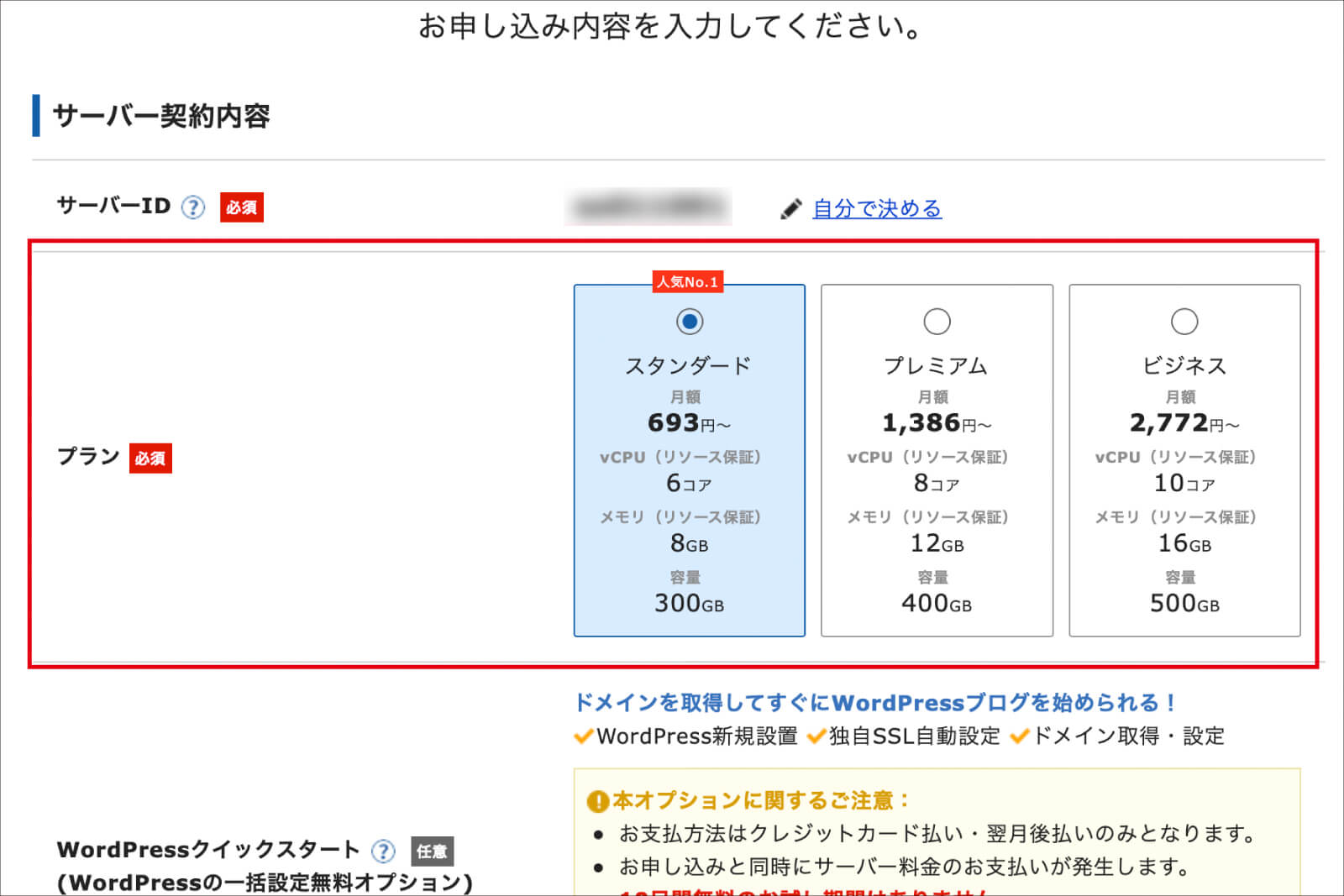Click the pencil icon beside 自分で決める
Screen dimensions: 1344x896
(790, 209)
